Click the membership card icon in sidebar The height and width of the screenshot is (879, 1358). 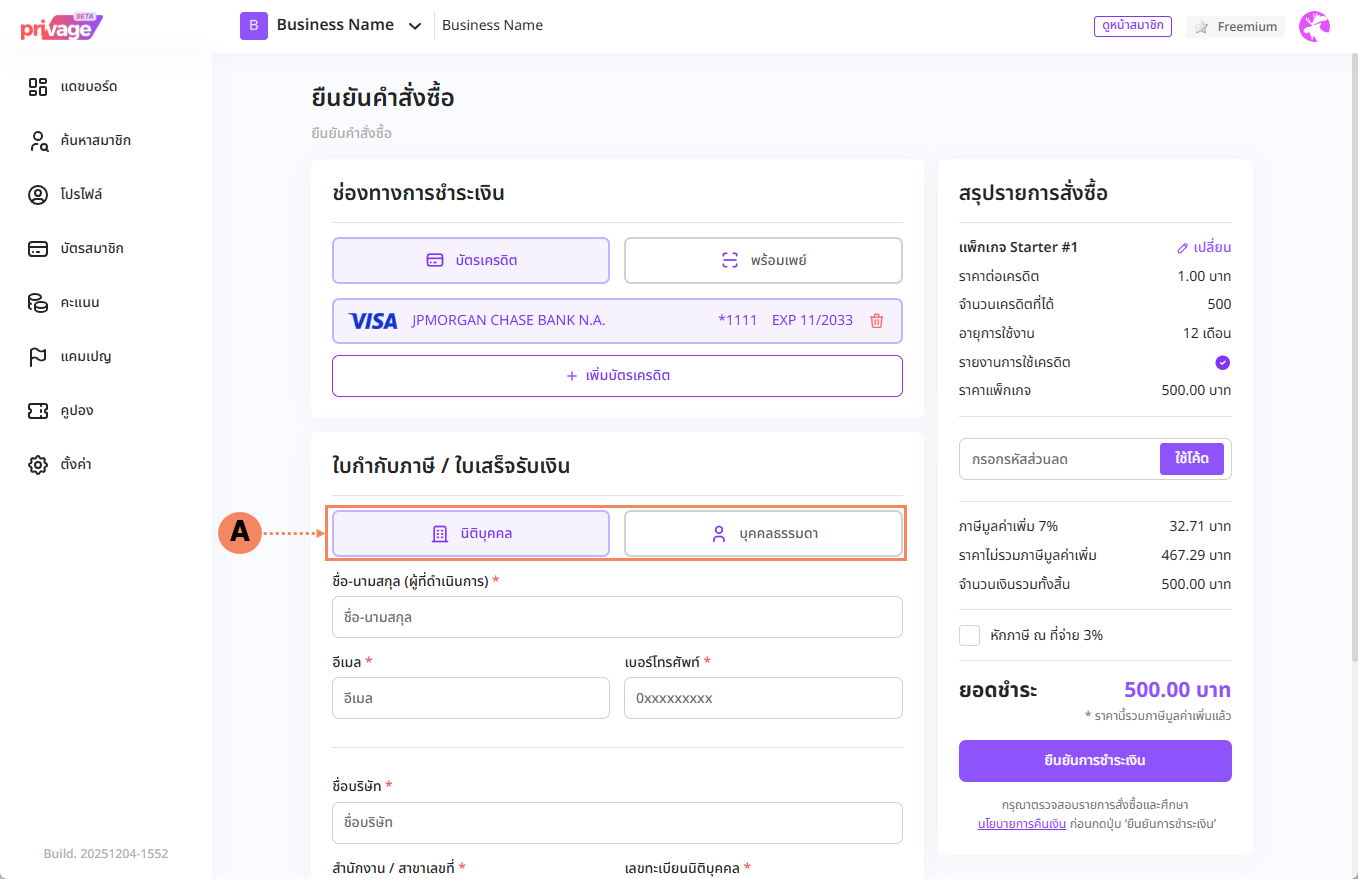pyautogui.click(x=38, y=249)
